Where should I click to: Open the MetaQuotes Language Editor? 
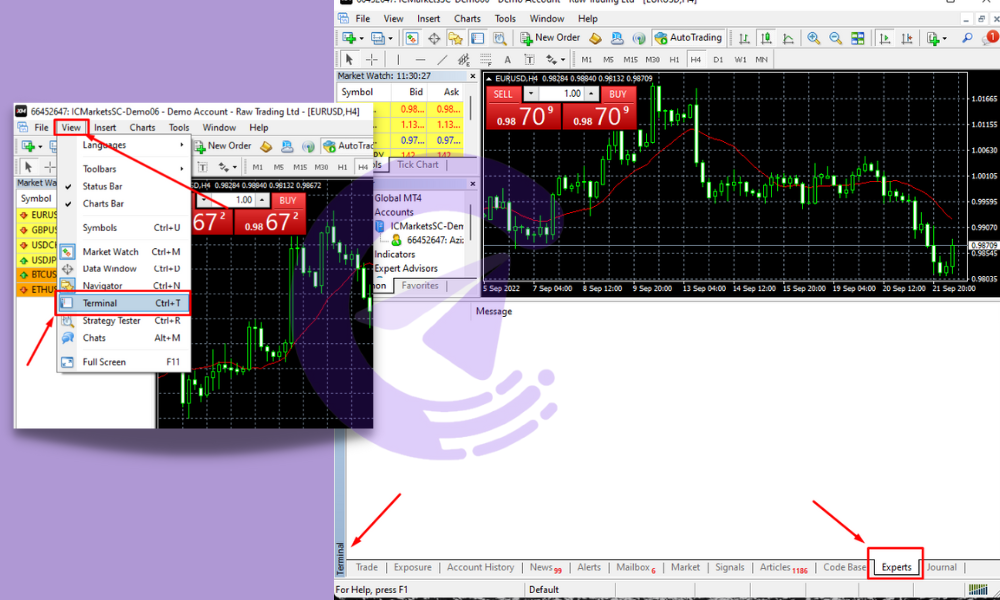(597, 37)
